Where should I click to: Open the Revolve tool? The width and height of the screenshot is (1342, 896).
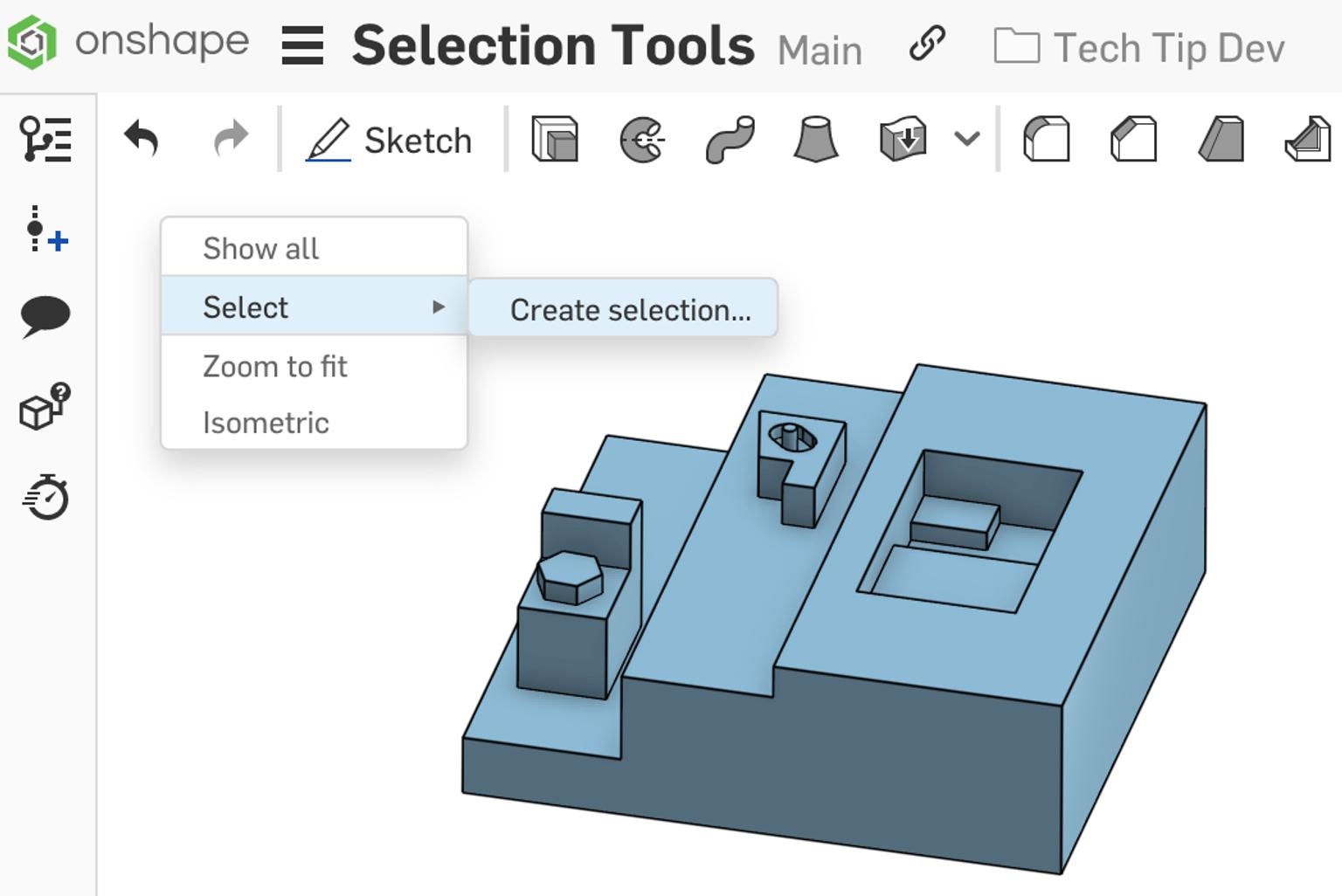tap(640, 140)
